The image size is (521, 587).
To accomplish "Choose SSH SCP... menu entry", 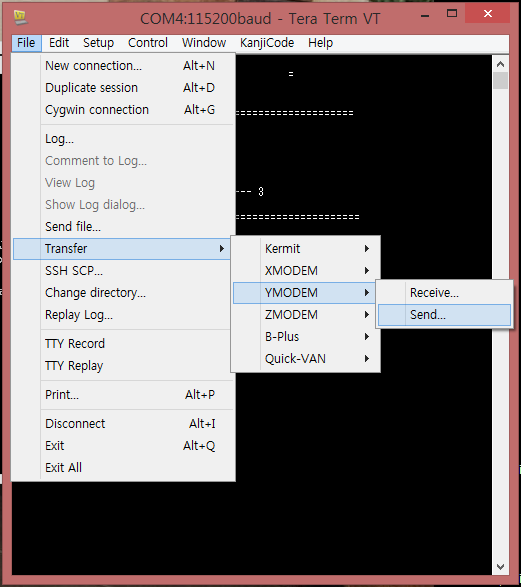I will click(123, 271).
